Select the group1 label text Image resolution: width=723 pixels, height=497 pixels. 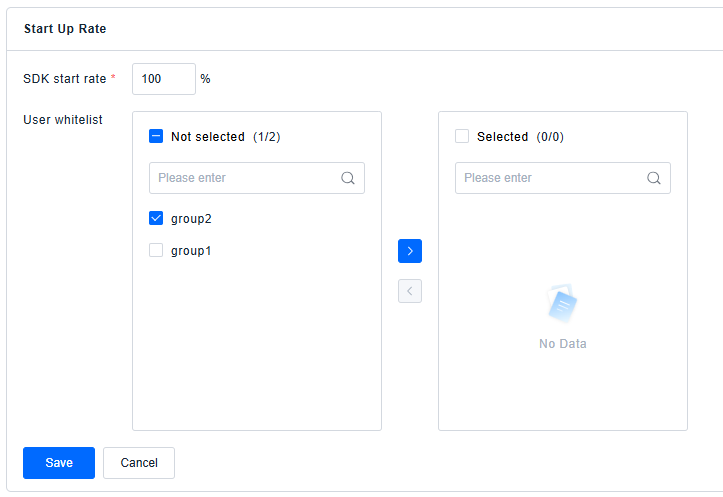191,251
